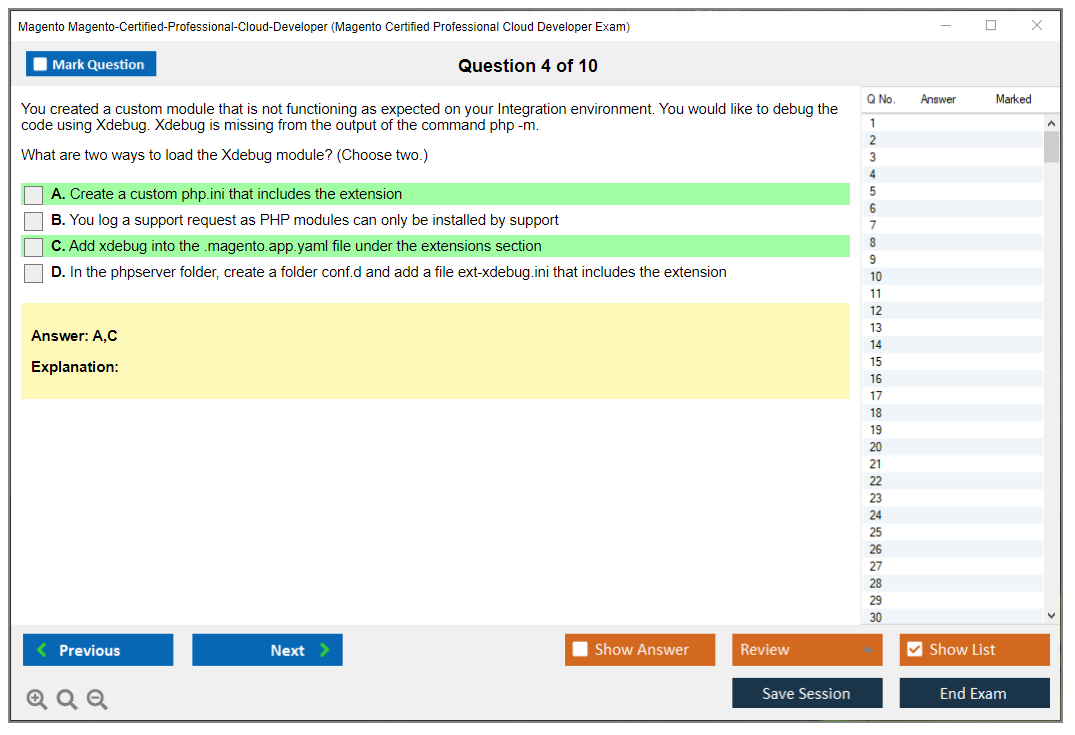Close the exam window
The image size is (1075, 735).
coord(1037,26)
